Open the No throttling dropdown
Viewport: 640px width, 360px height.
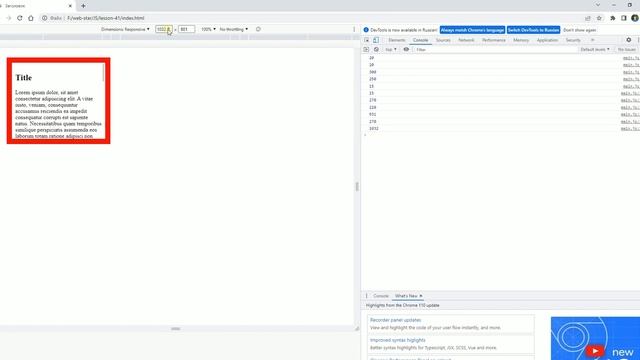234,29
